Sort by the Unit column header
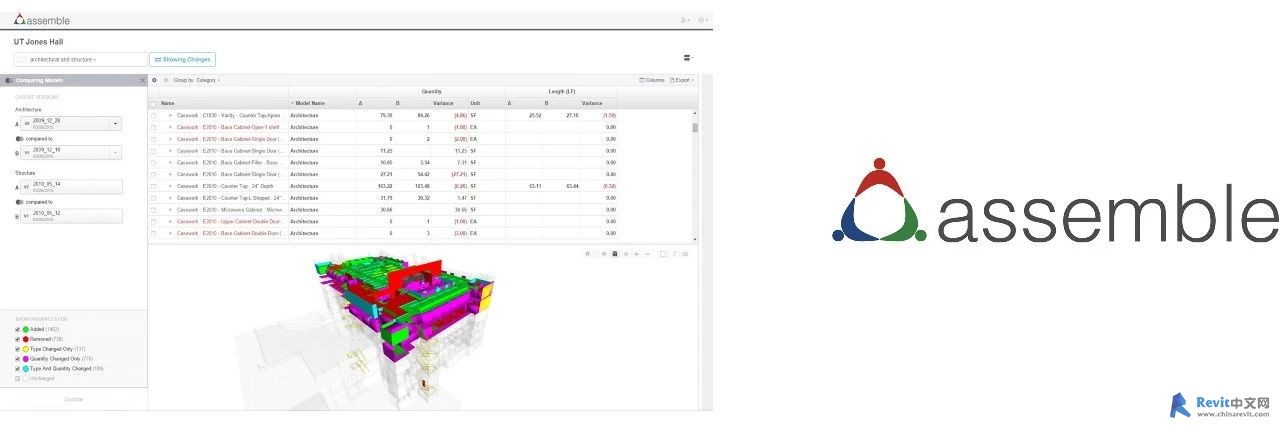Image resolution: width=1280 pixels, height=426 pixels. 476,103
